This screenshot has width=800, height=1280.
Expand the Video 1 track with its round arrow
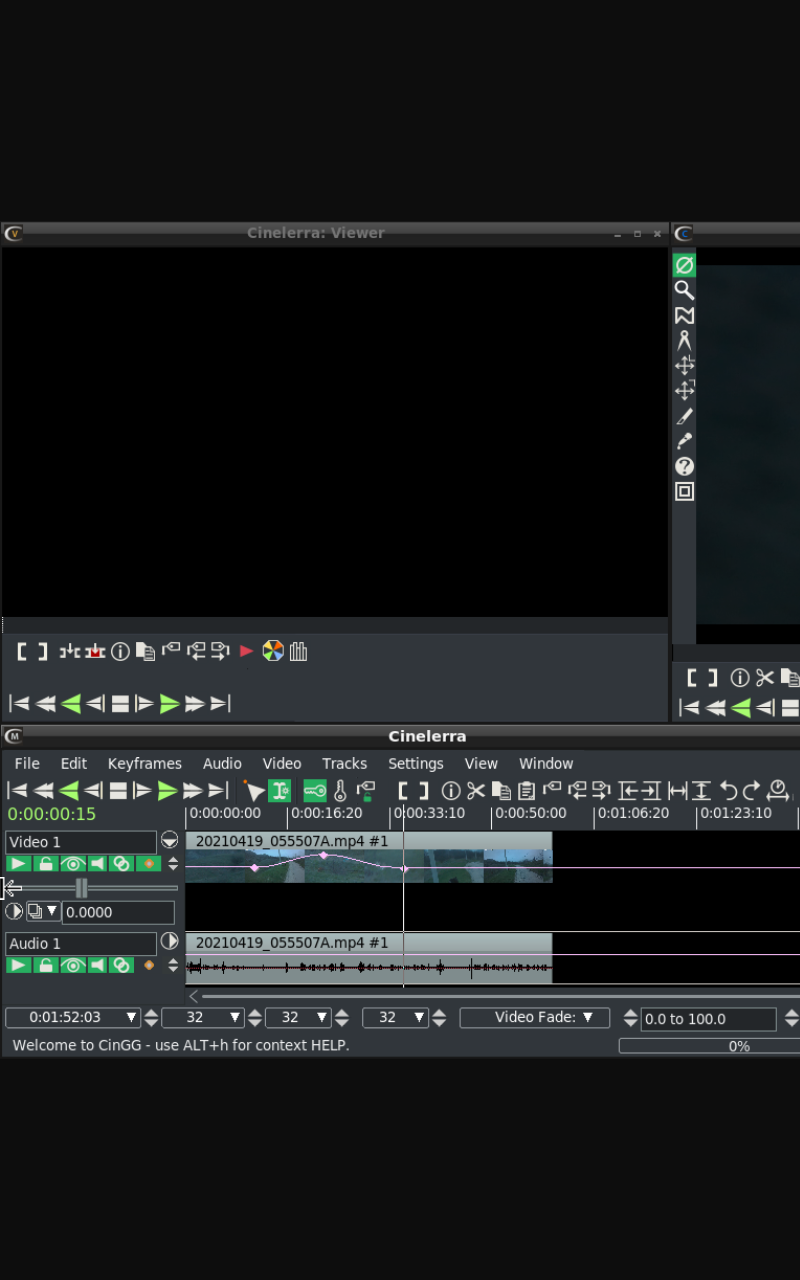(x=170, y=840)
